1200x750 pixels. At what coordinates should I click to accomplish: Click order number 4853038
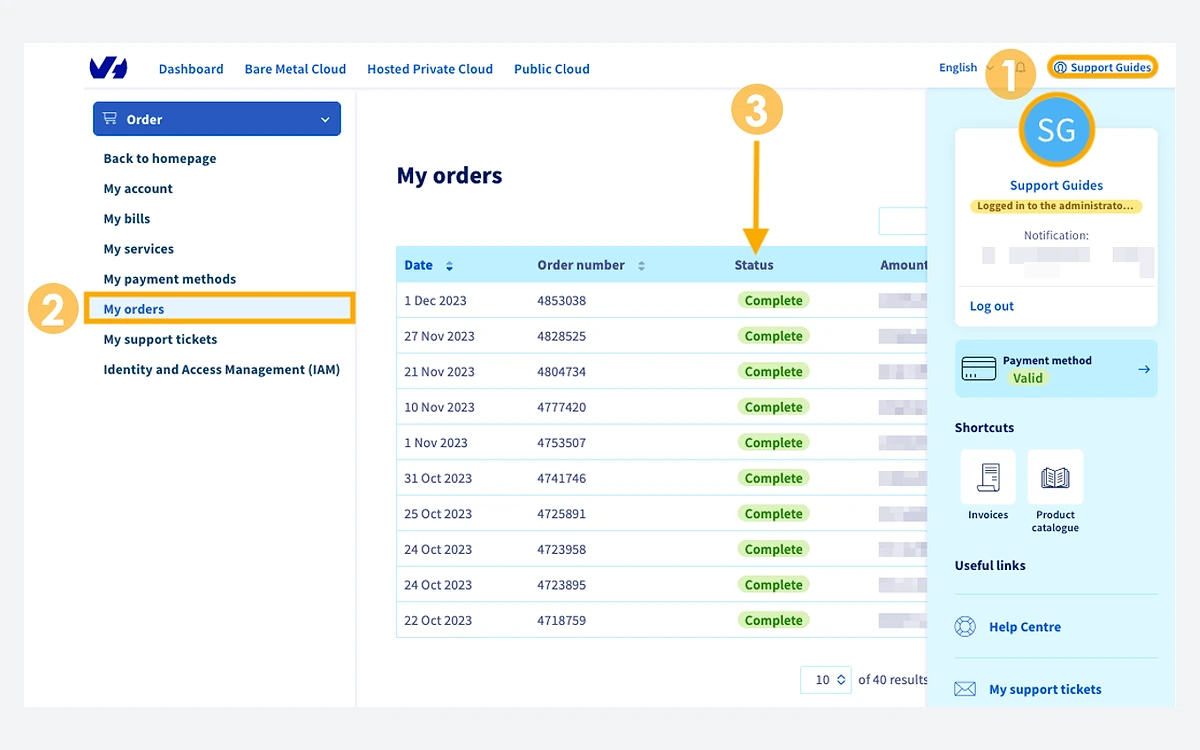[x=562, y=300]
